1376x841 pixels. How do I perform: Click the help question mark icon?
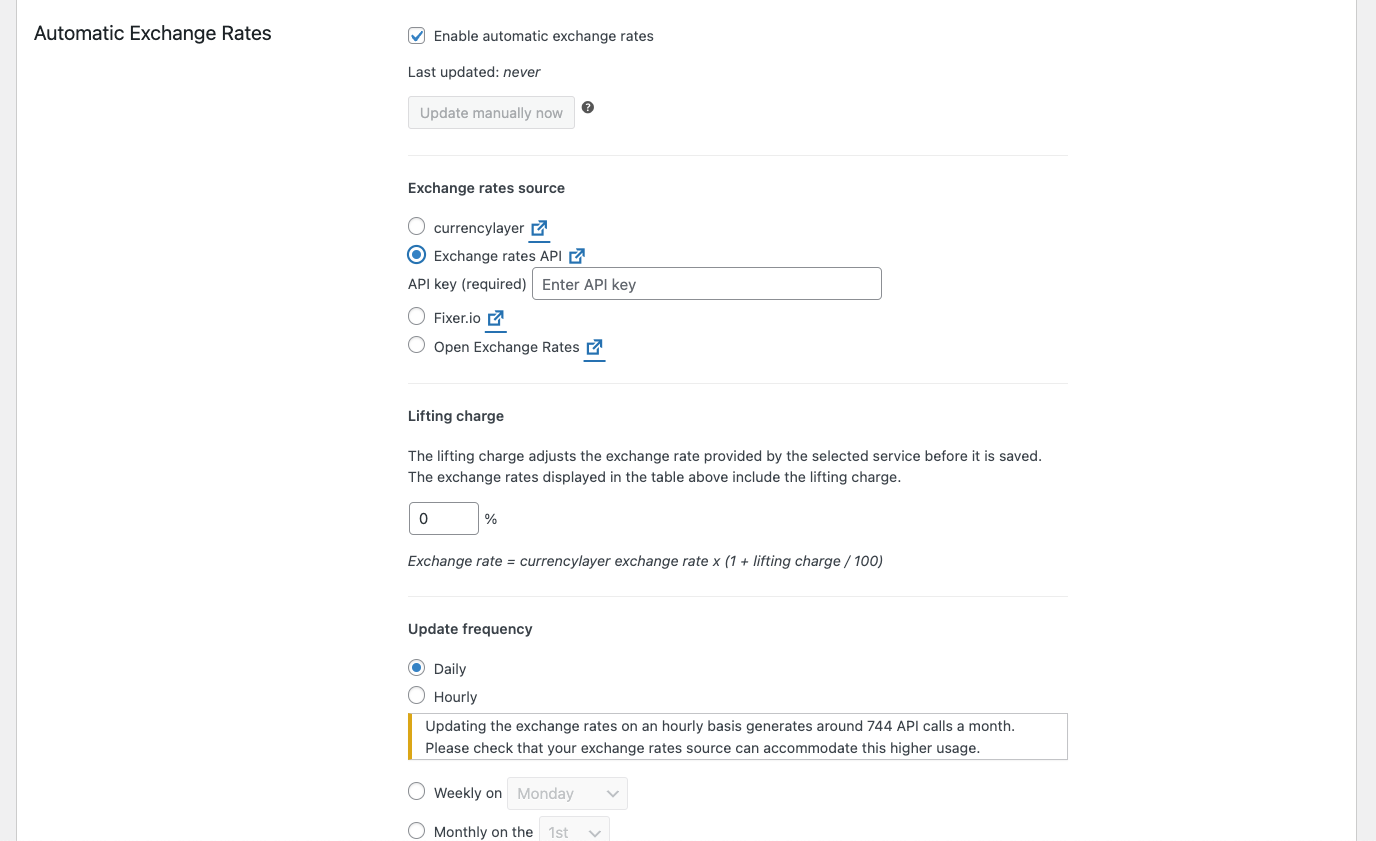coord(588,107)
